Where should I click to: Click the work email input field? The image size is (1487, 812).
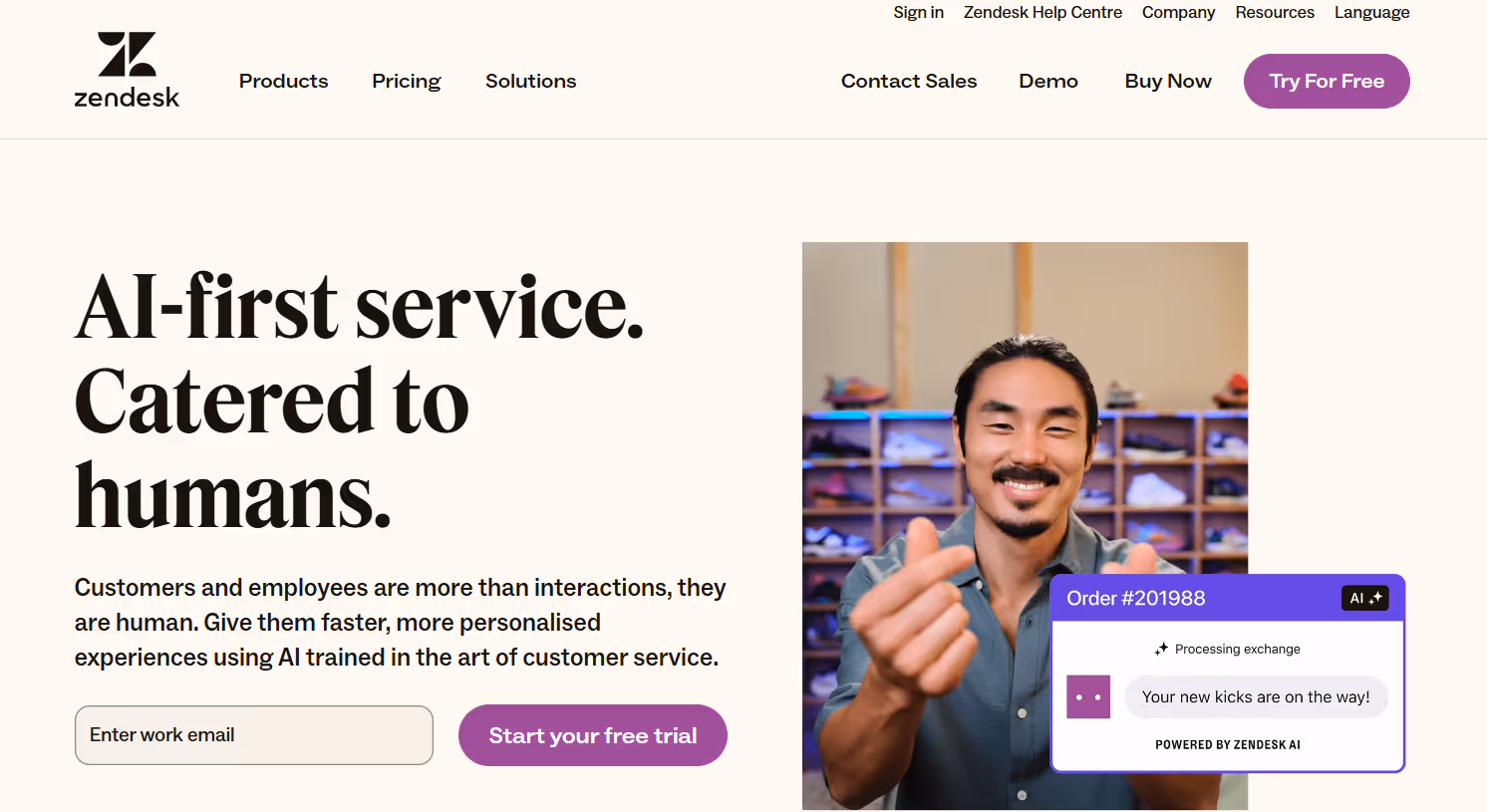tap(253, 734)
